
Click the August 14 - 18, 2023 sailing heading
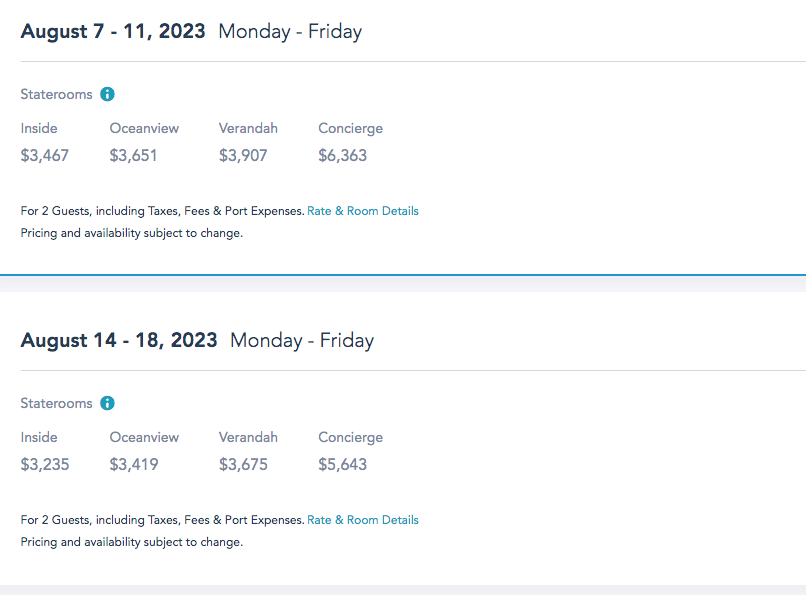click(x=119, y=340)
